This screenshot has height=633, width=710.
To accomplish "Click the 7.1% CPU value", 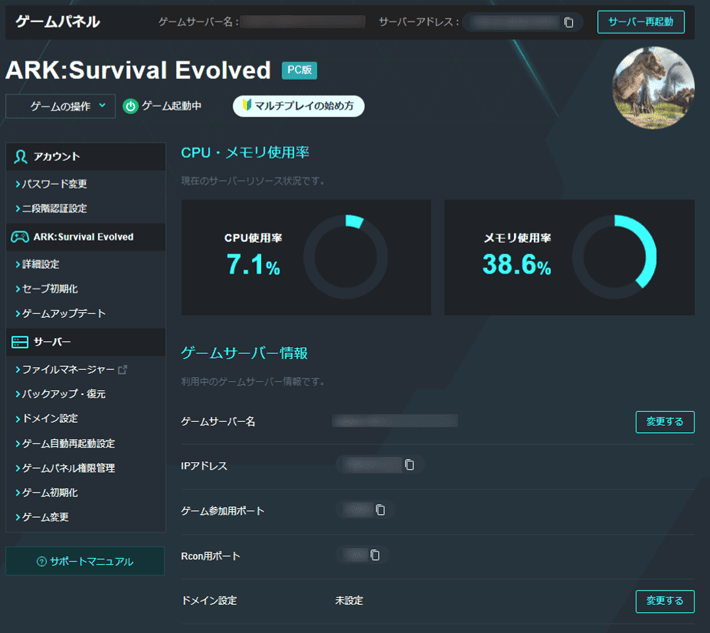I will point(253,264).
